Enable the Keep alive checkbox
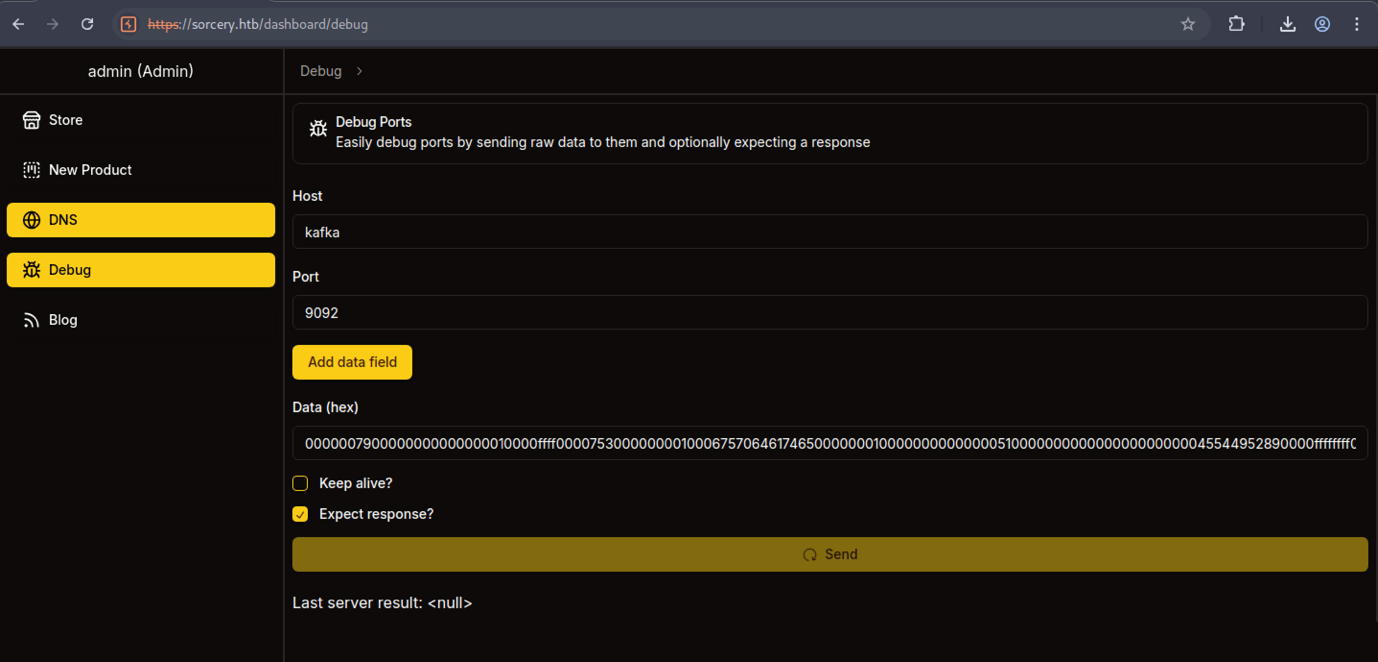The width and height of the screenshot is (1378, 662). point(300,483)
